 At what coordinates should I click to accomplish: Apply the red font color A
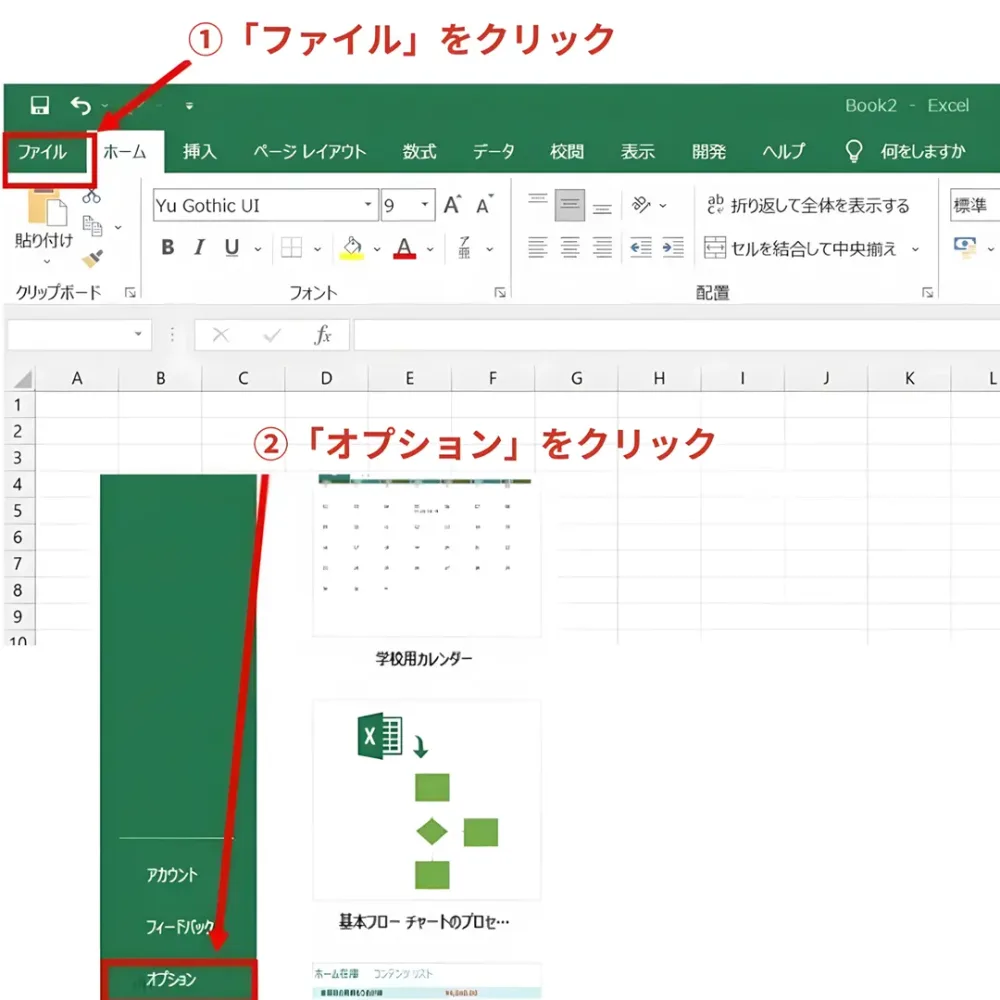(405, 247)
